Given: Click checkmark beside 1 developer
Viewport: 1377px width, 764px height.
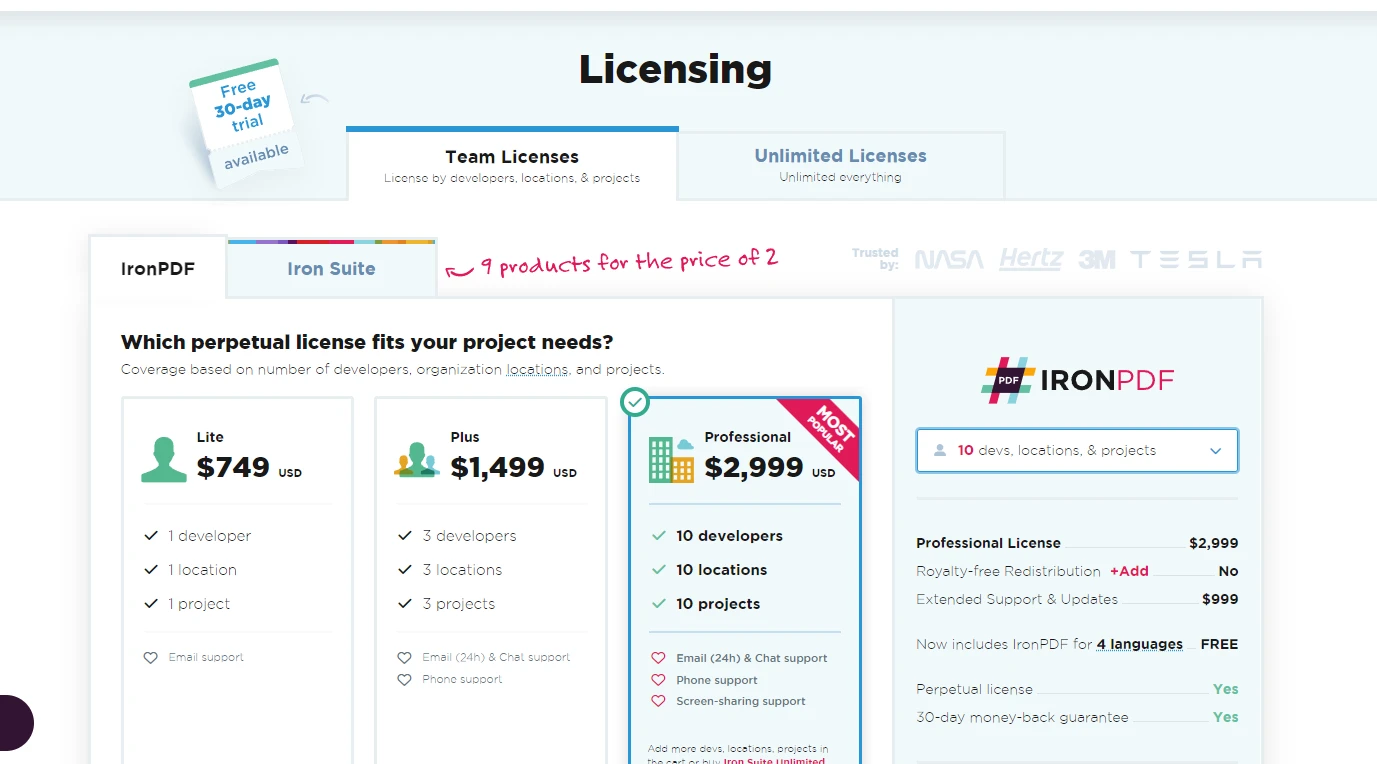Looking at the screenshot, I should [x=151, y=536].
